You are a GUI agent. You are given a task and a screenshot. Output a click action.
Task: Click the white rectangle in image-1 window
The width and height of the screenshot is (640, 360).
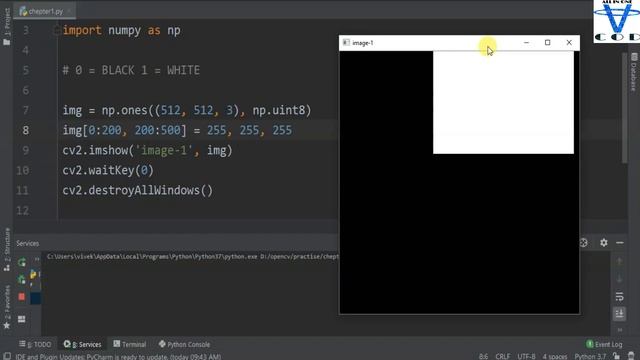[x=503, y=102]
